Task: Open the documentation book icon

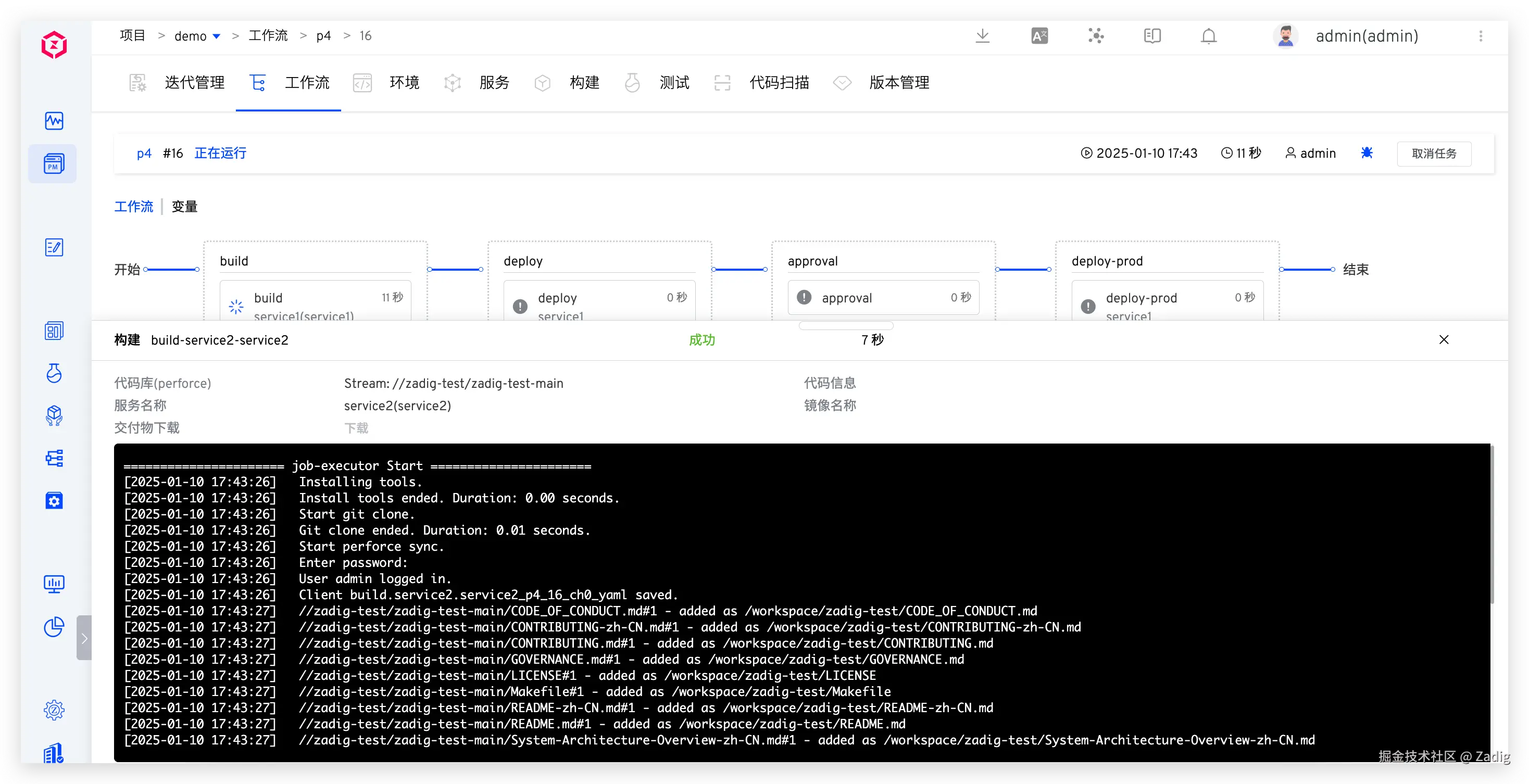Action: point(1152,36)
